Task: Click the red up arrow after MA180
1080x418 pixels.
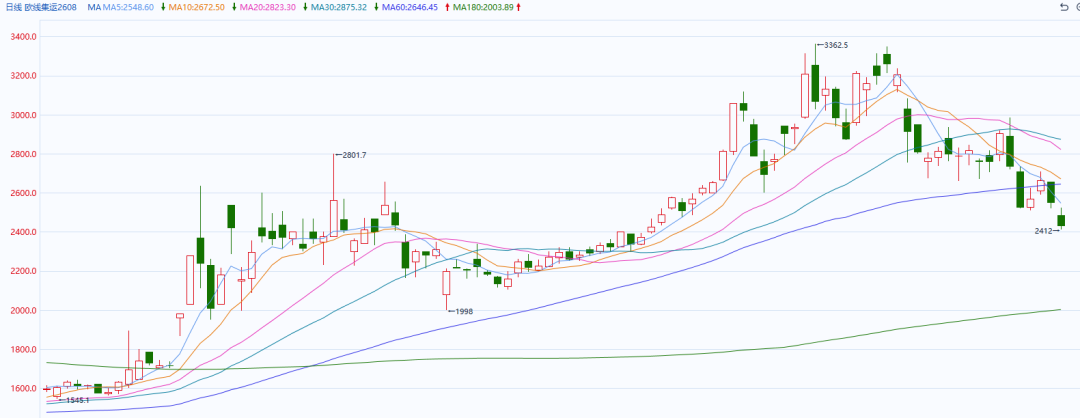Action: pos(518,7)
